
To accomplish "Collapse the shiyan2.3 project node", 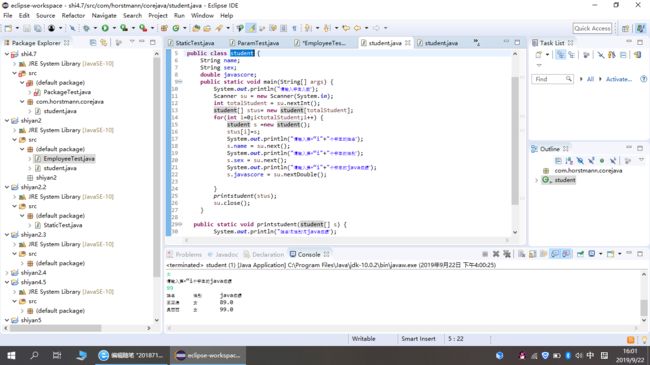I will [x=7, y=235].
